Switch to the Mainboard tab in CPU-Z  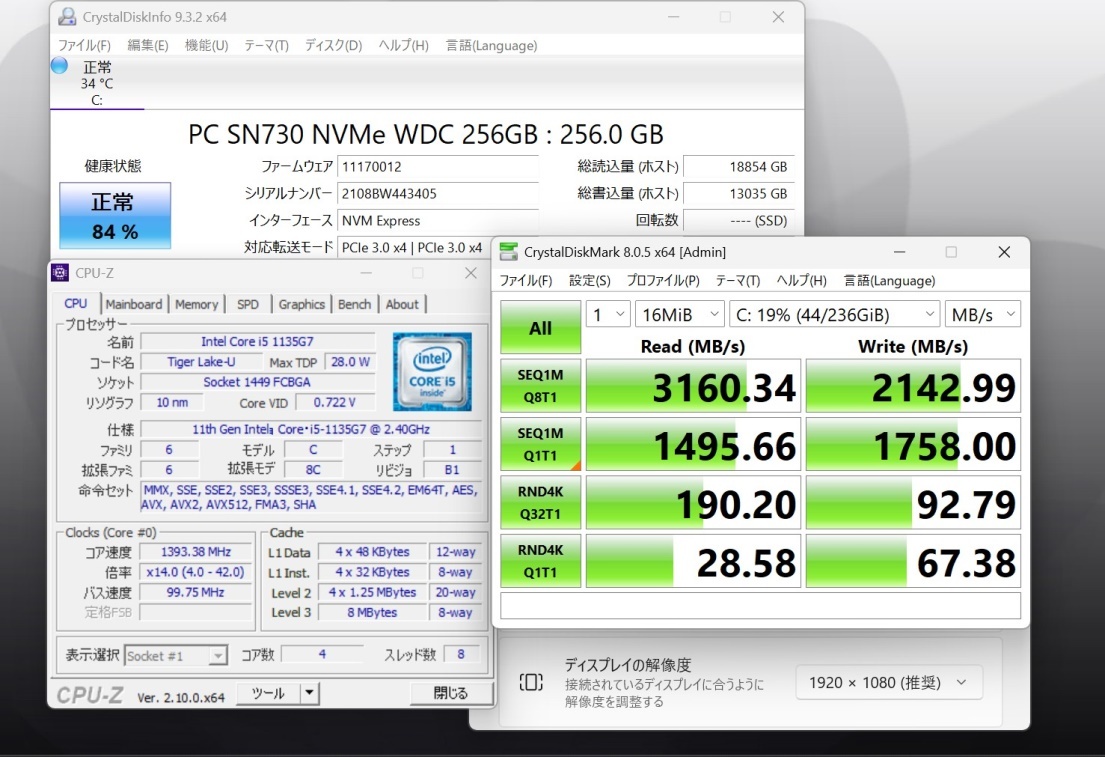(134, 304)
